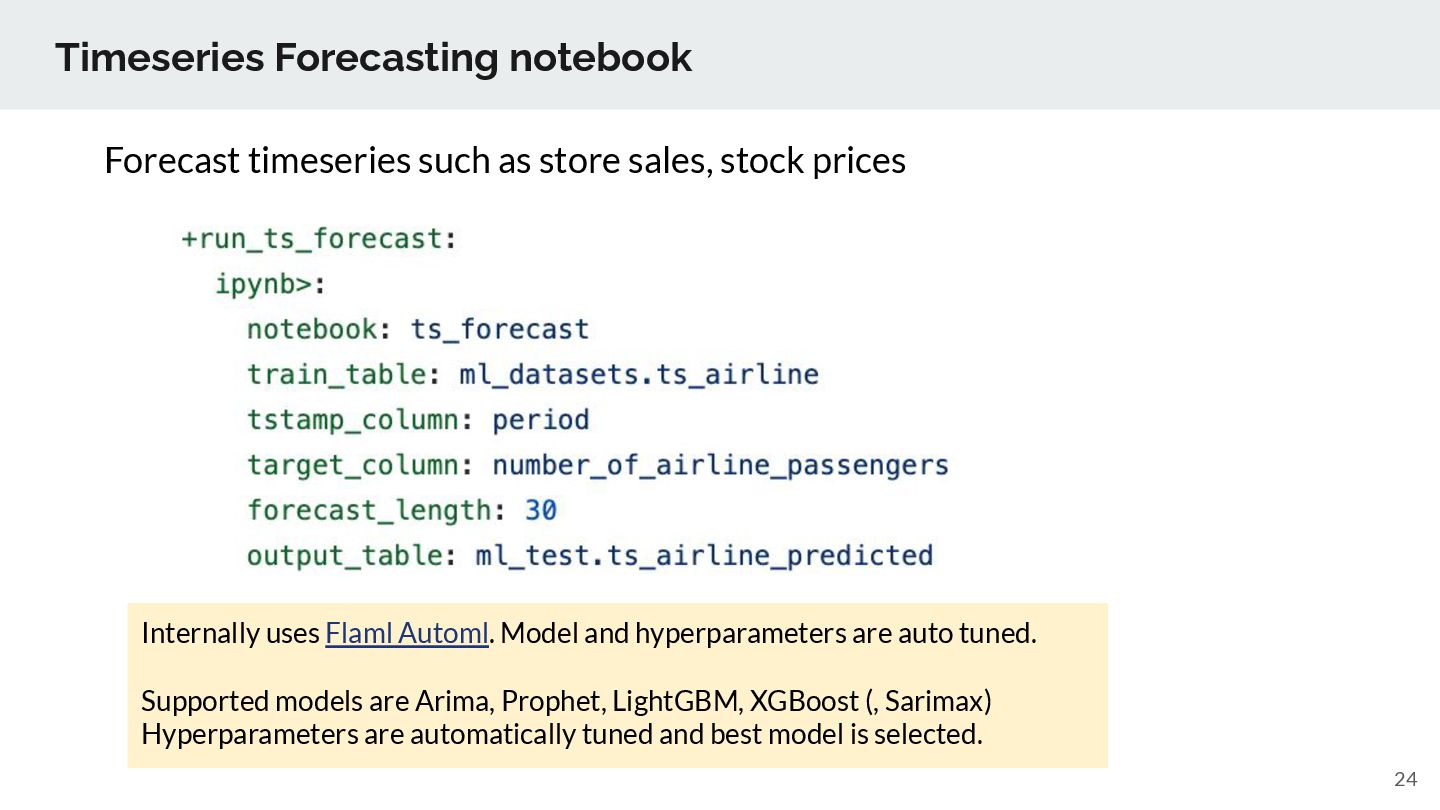1440x810 pixels.
Task: Click the subtitle about store sales forecasting
Action: [x=505, y=161]
